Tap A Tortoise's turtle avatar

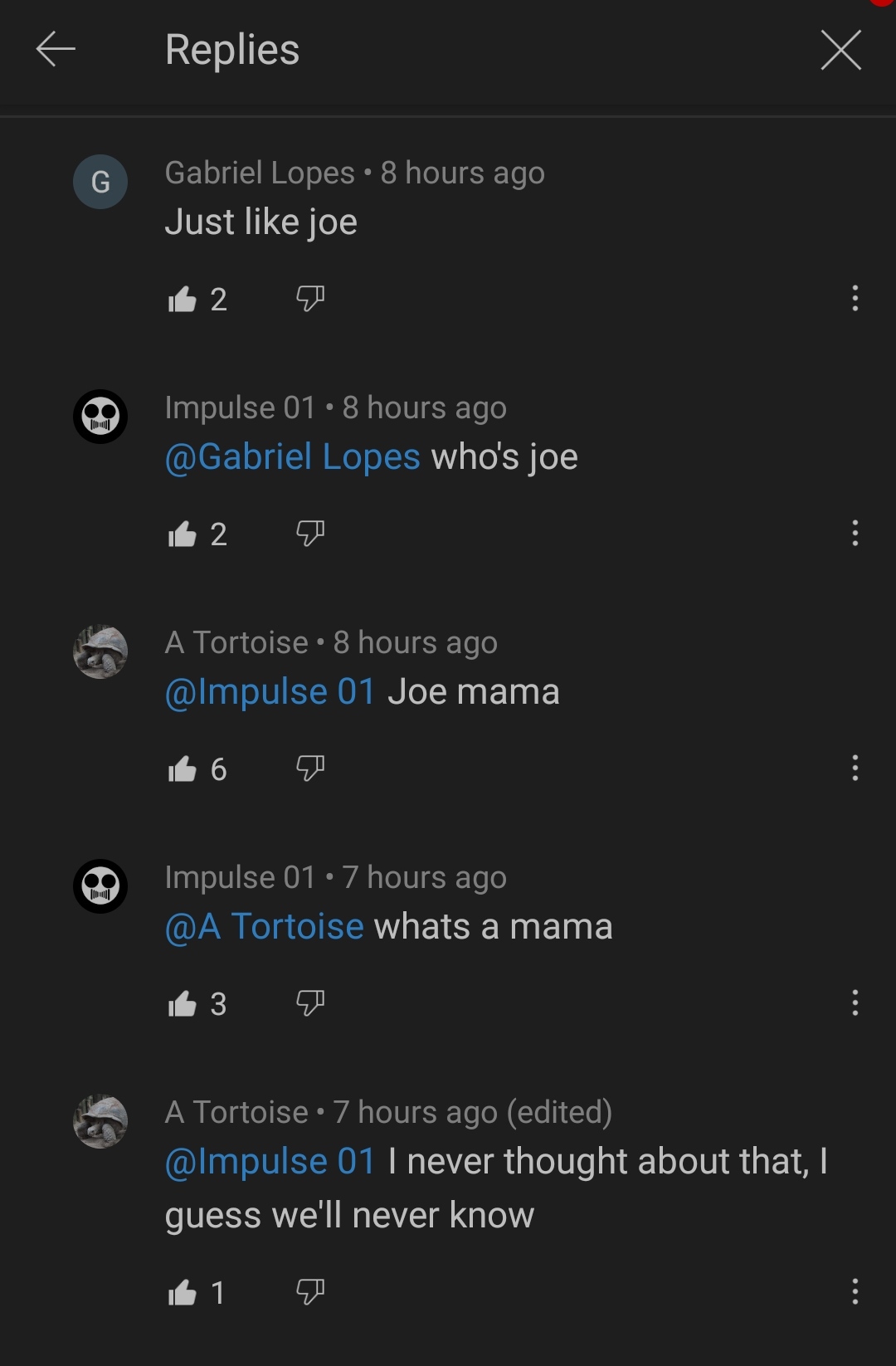tap(100, 652)
